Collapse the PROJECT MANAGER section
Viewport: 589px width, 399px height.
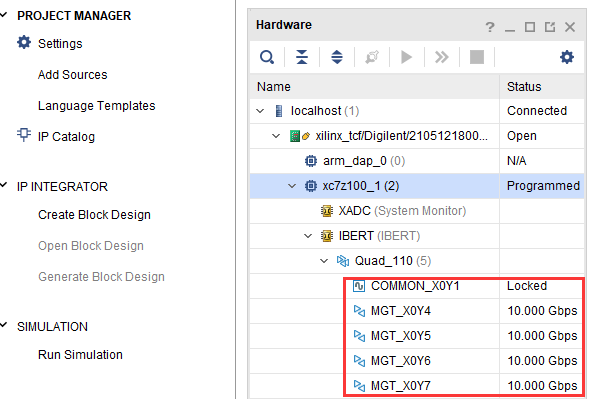coord(4,15)
